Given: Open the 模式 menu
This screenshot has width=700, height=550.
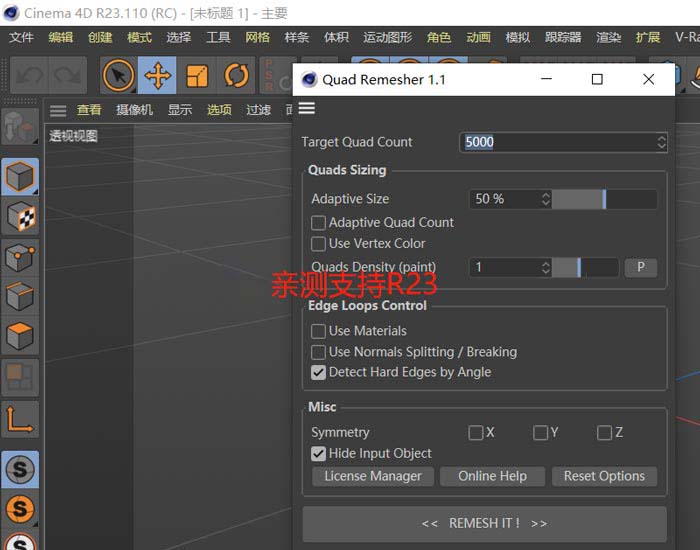Looking at the screenshot, I should [139, 38].
